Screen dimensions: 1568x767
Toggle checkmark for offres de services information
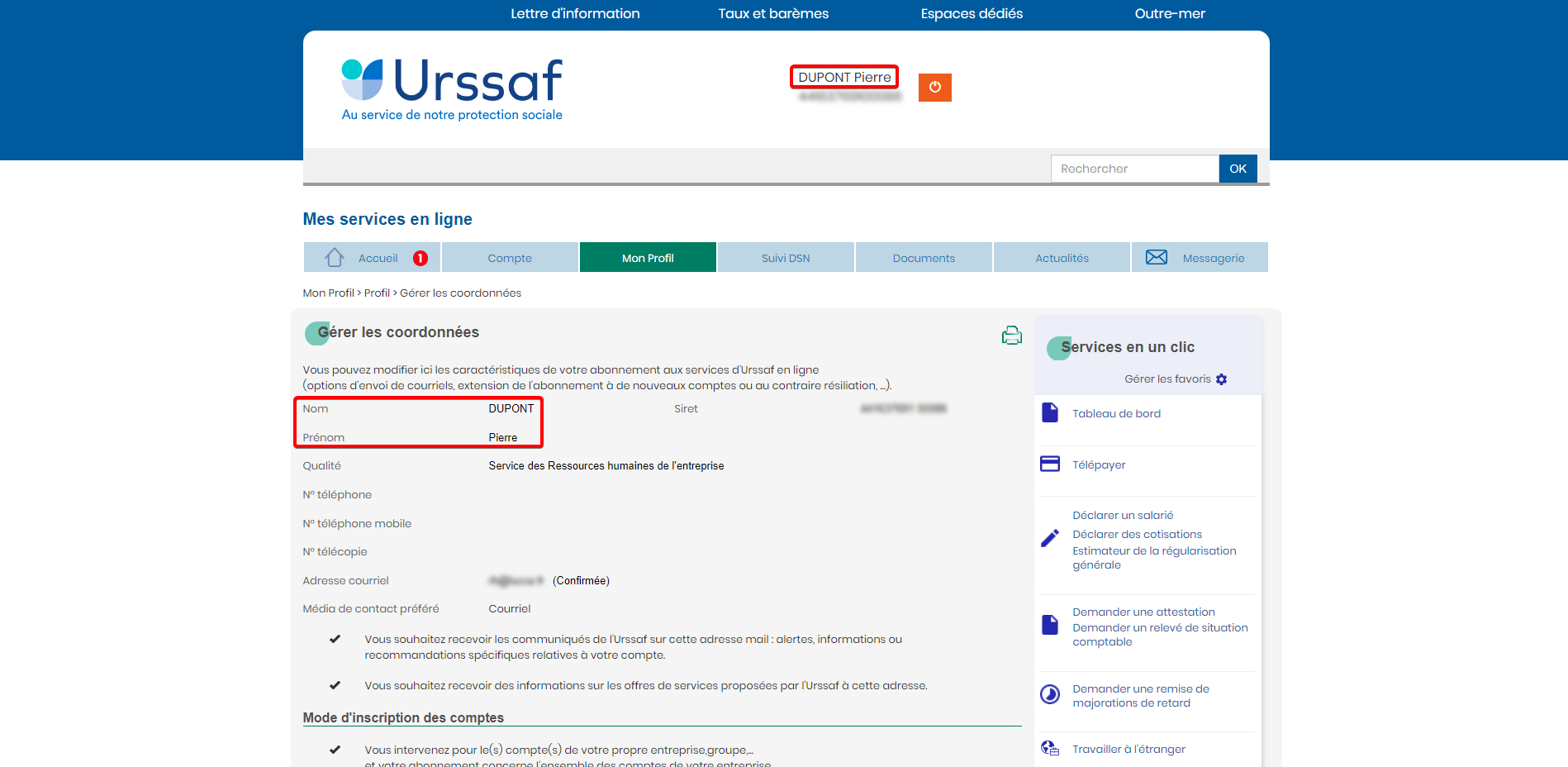point(335,685)
